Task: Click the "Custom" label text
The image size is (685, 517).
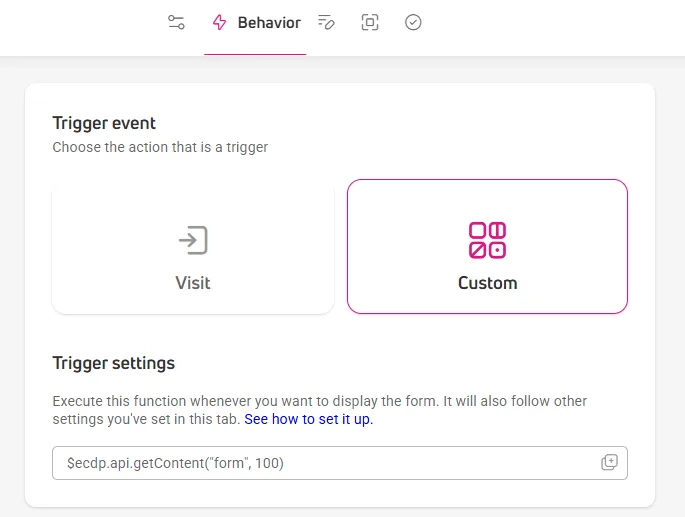Action: pos(488,283)
